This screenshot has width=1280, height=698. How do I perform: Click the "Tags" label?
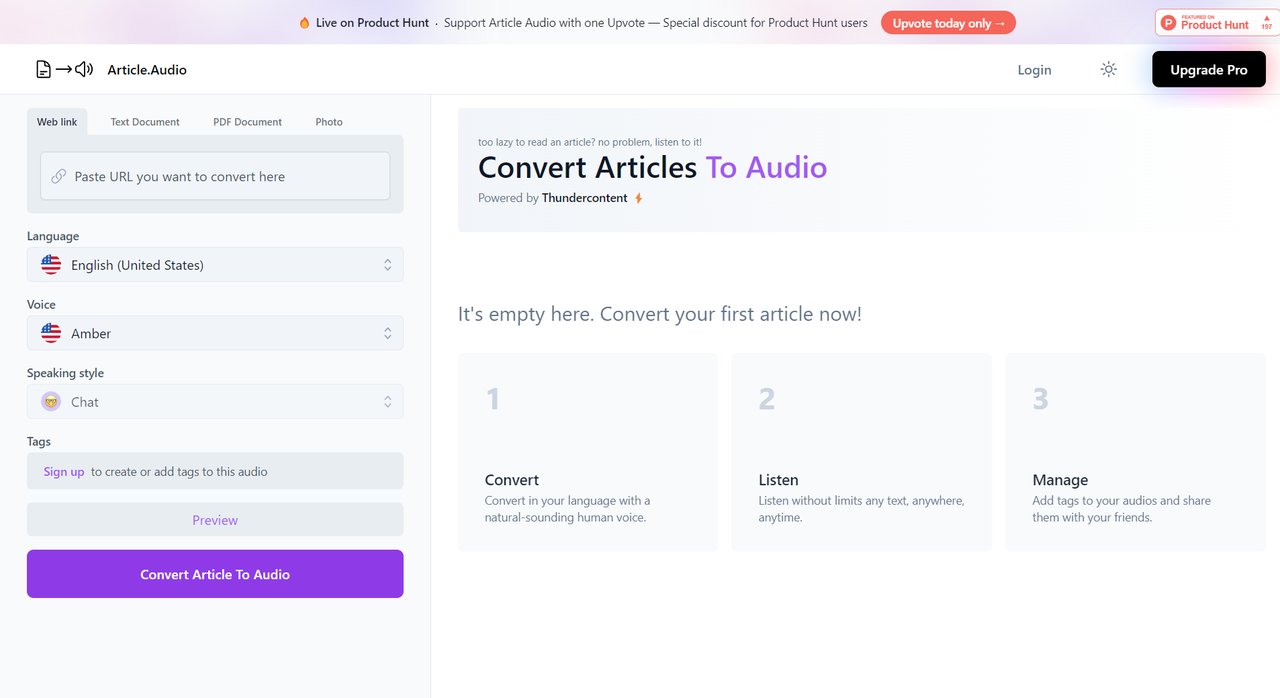[39, 441]
